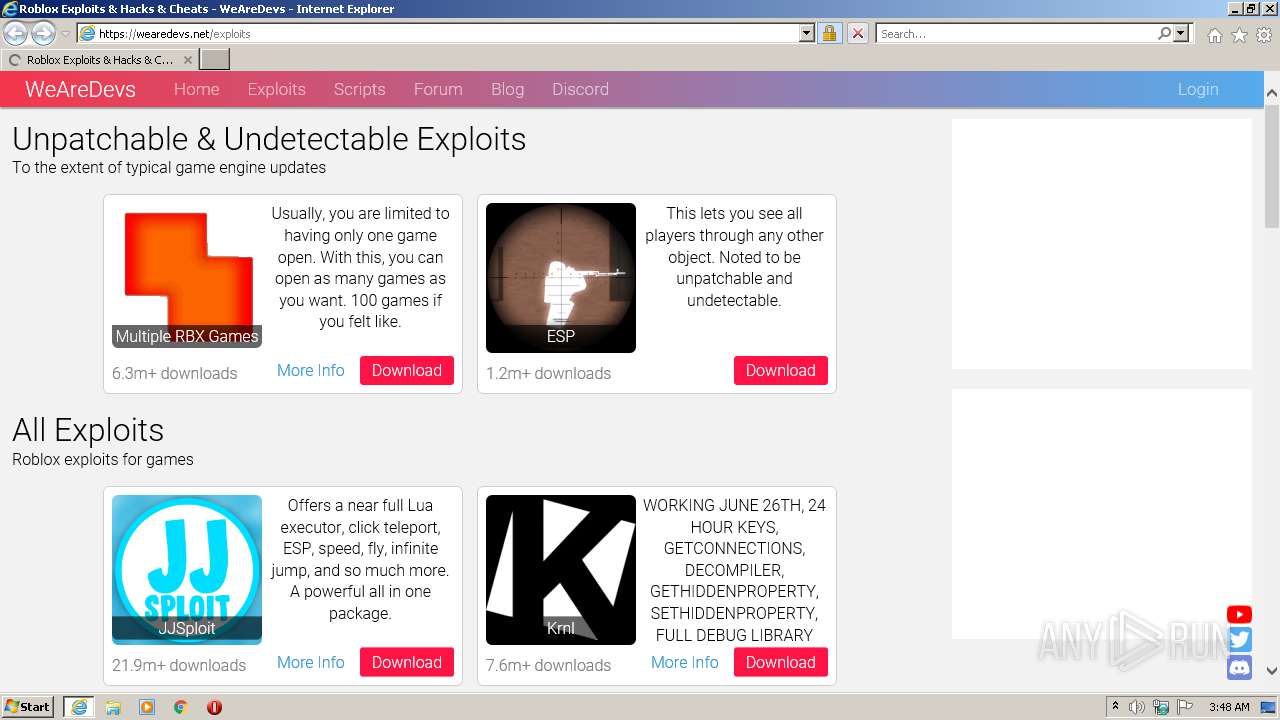This screenshot has height=720, width=1280.
Task: Open More Info for Krnl
Action: pos(684,662)
